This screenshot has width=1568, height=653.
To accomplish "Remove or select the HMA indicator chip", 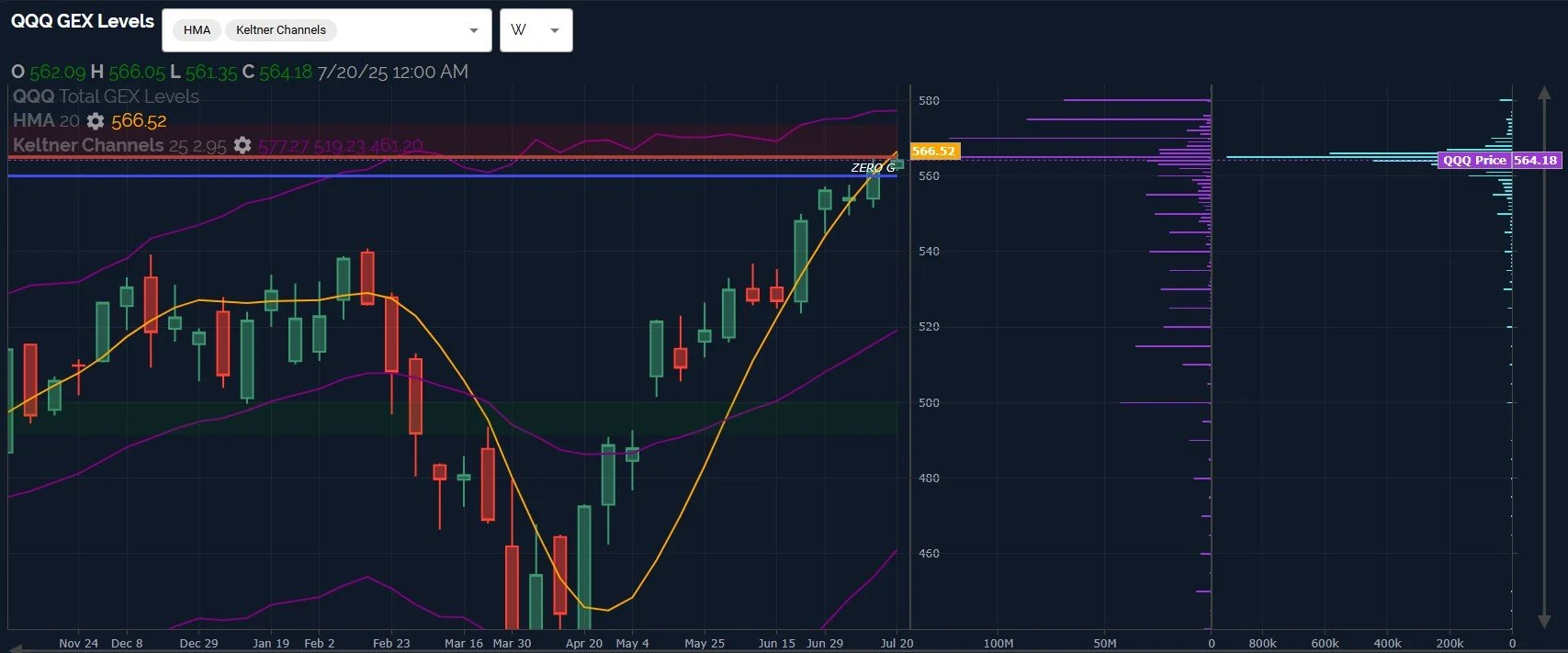I will [x=197, y=30].
